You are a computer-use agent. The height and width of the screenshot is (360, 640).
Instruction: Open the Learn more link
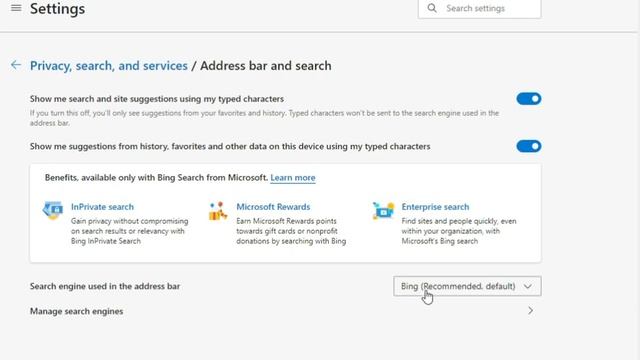click(x=293, y=178)
